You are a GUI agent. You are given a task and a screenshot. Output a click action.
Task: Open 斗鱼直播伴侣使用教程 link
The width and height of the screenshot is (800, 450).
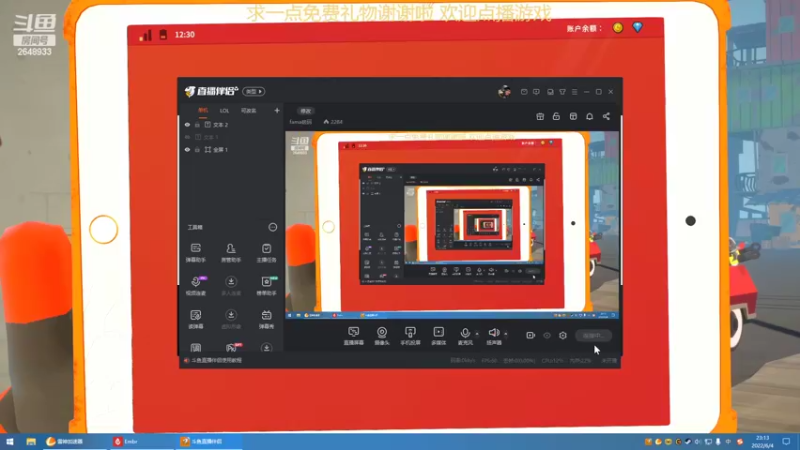(217, 360)
